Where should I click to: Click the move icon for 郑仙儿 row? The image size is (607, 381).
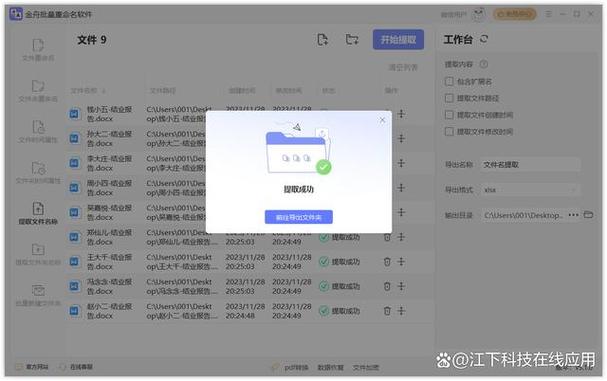(x=401, y=237)
